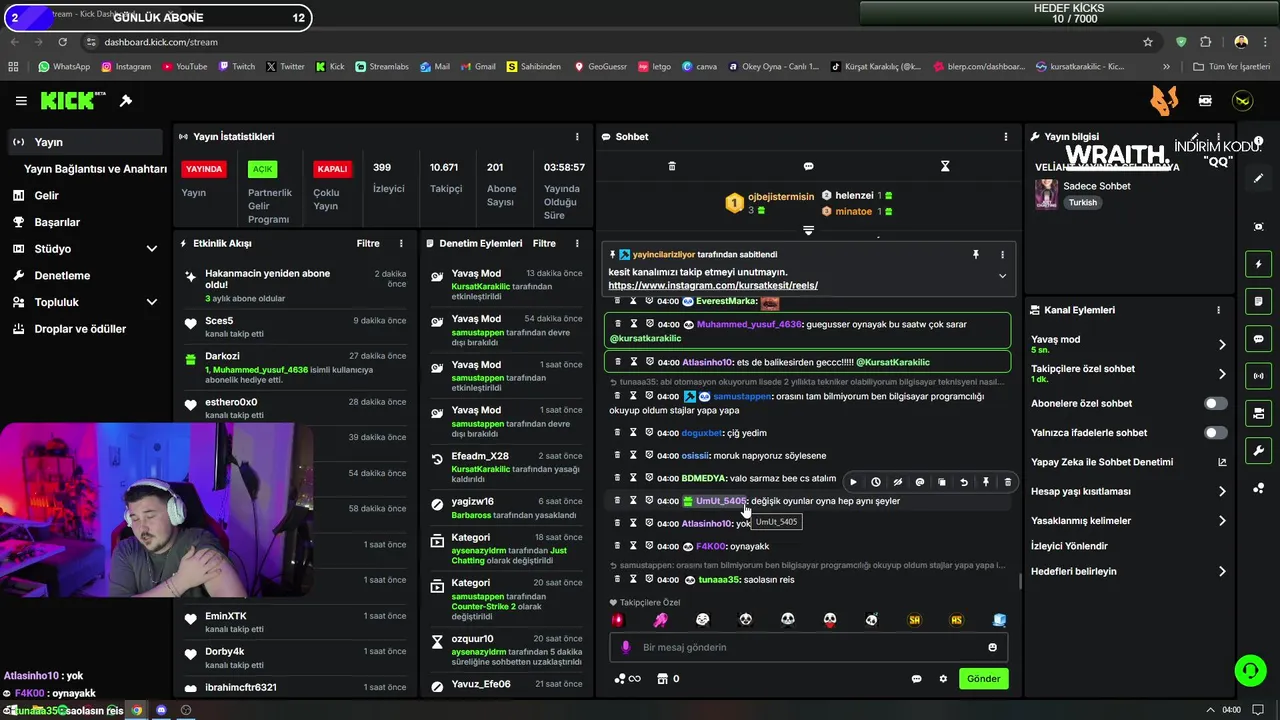Screen dimensions: 1280x720
Task: Open the Etkinlik Akışı Filtre dropdown
Action: click(x=368, y=243)
